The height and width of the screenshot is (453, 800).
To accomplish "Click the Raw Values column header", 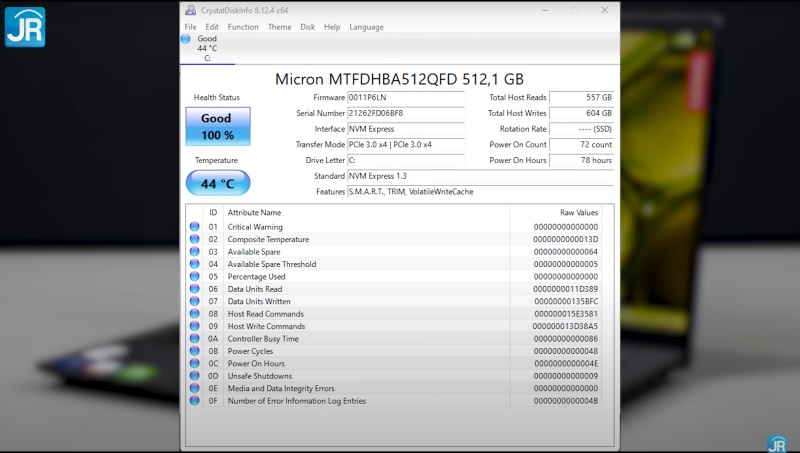I will click(x=556, y=213).
